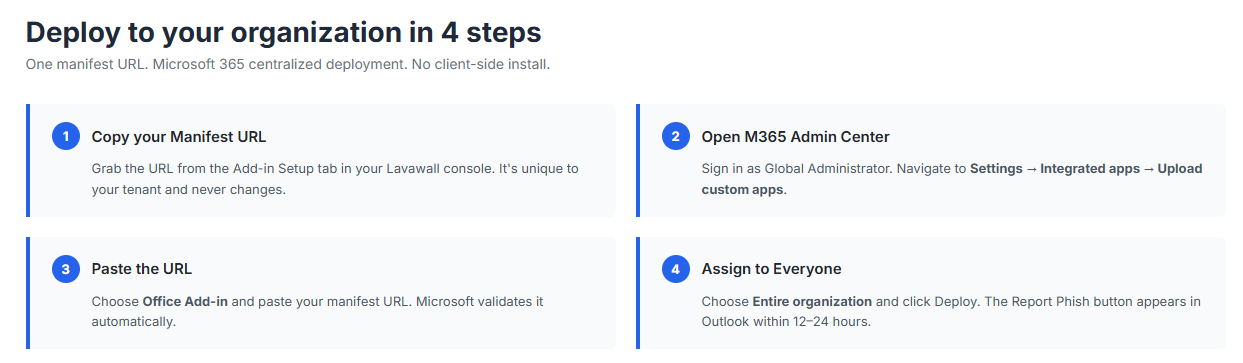Click the step 3 number badge

click(66, 269)
